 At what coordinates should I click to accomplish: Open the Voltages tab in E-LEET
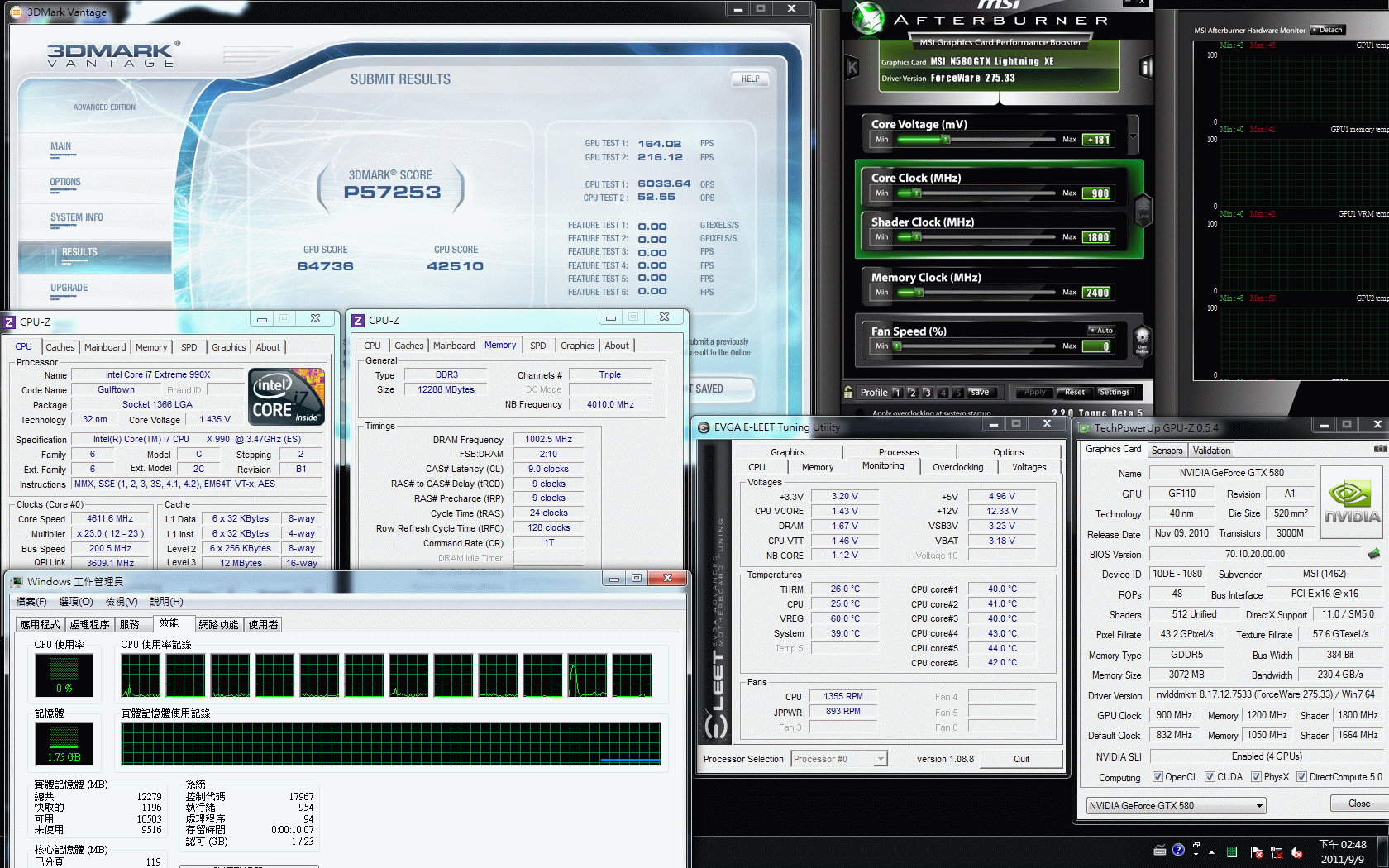tap(1029, 467)
